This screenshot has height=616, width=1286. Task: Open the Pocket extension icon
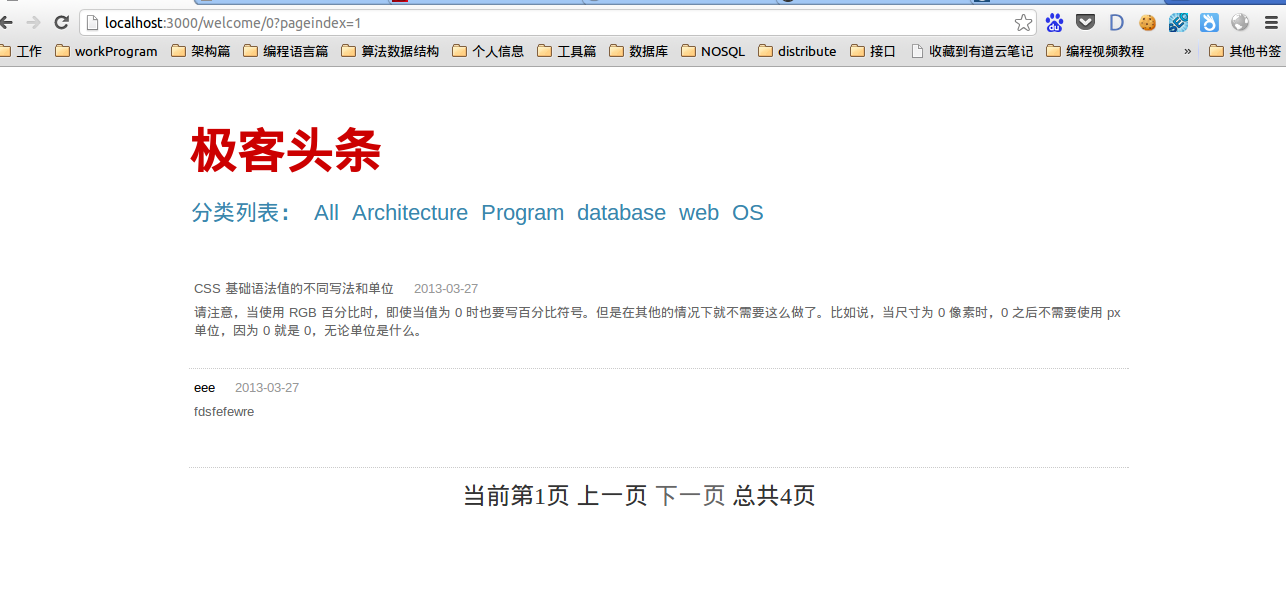point(1085,22)
